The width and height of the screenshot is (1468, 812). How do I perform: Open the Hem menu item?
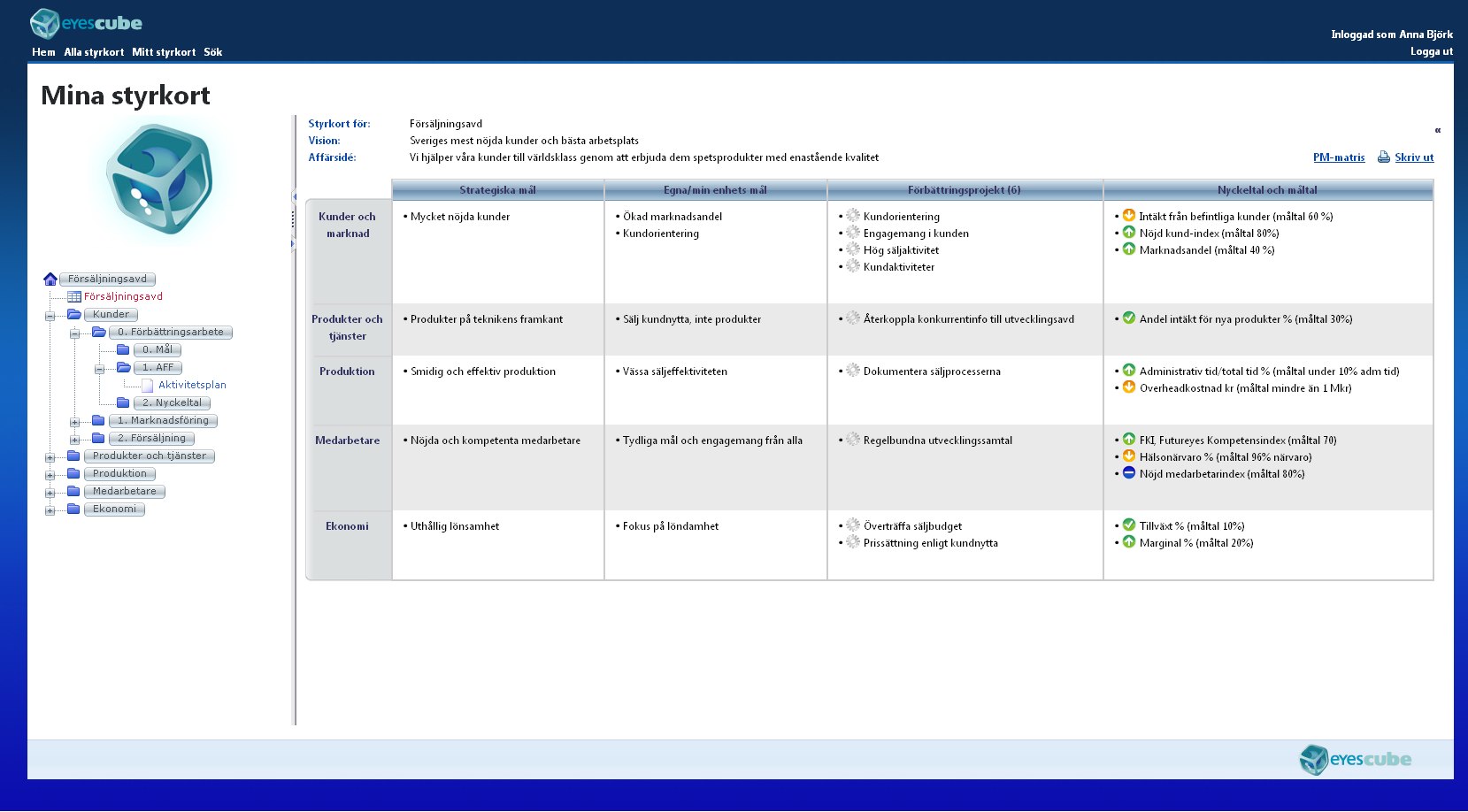coord(43,52)
